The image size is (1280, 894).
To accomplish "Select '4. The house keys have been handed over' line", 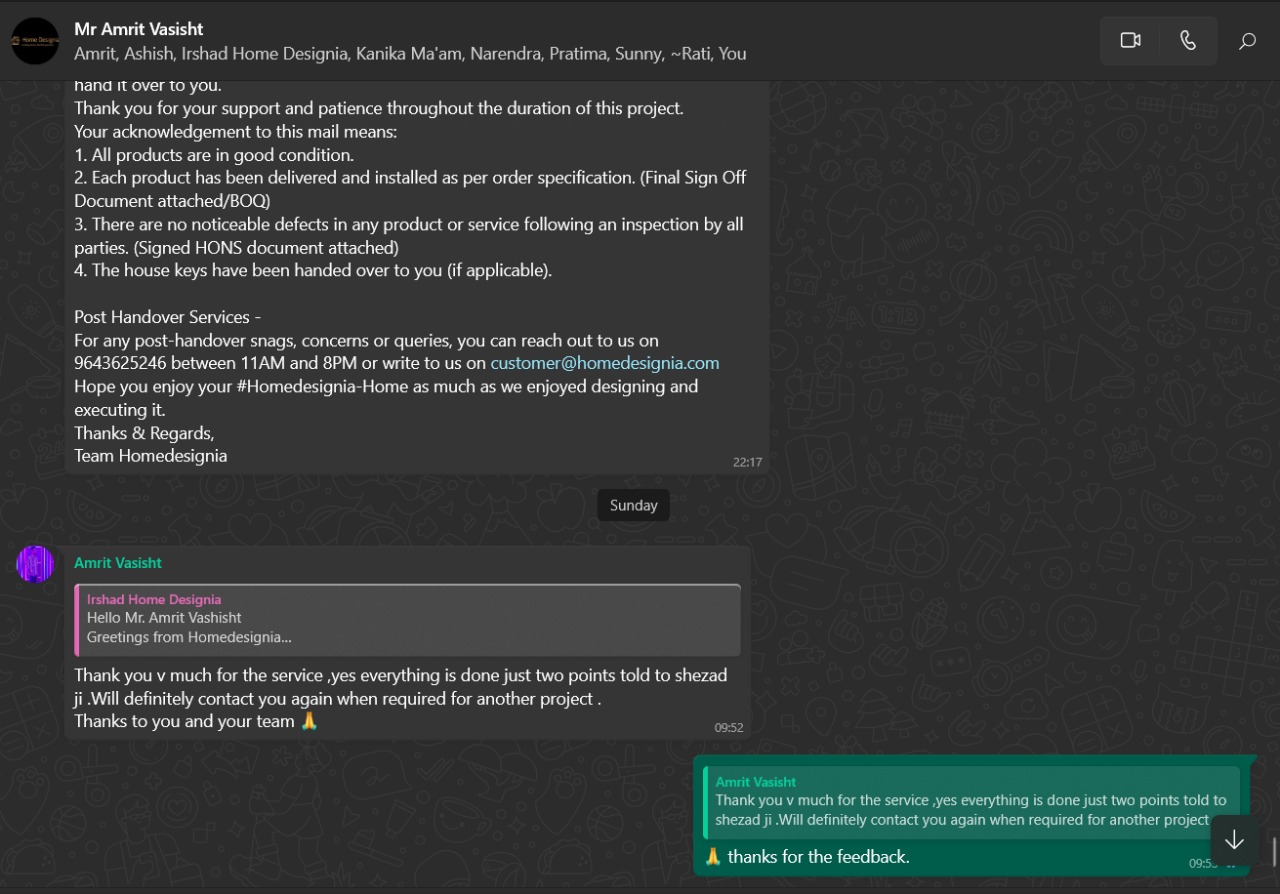I will (313, 270).
